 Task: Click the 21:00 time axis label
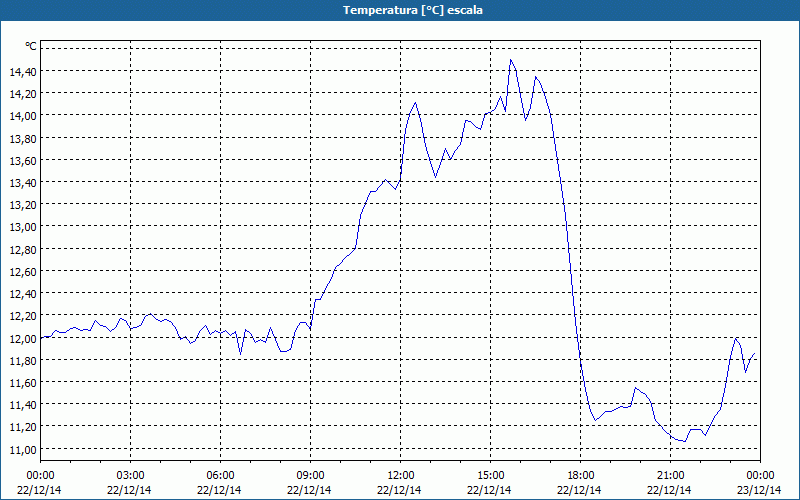[x=670, y=476]
